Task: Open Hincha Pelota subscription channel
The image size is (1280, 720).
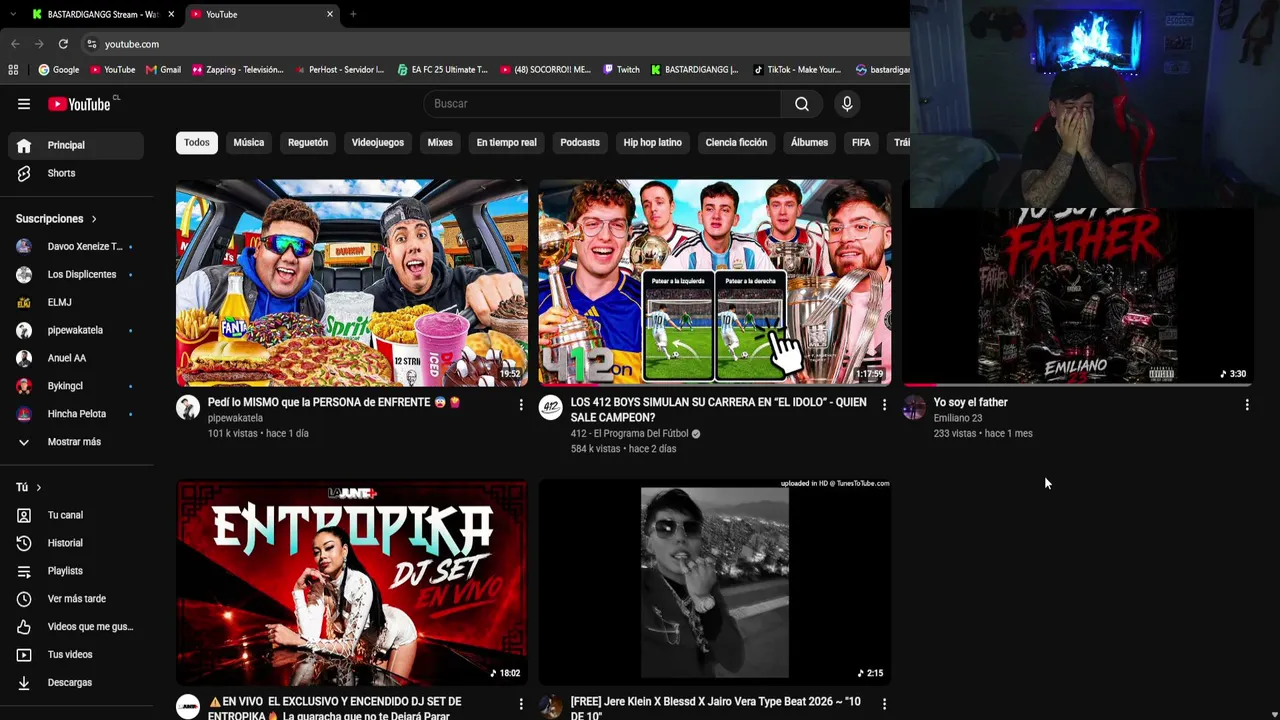Action: 76,414
